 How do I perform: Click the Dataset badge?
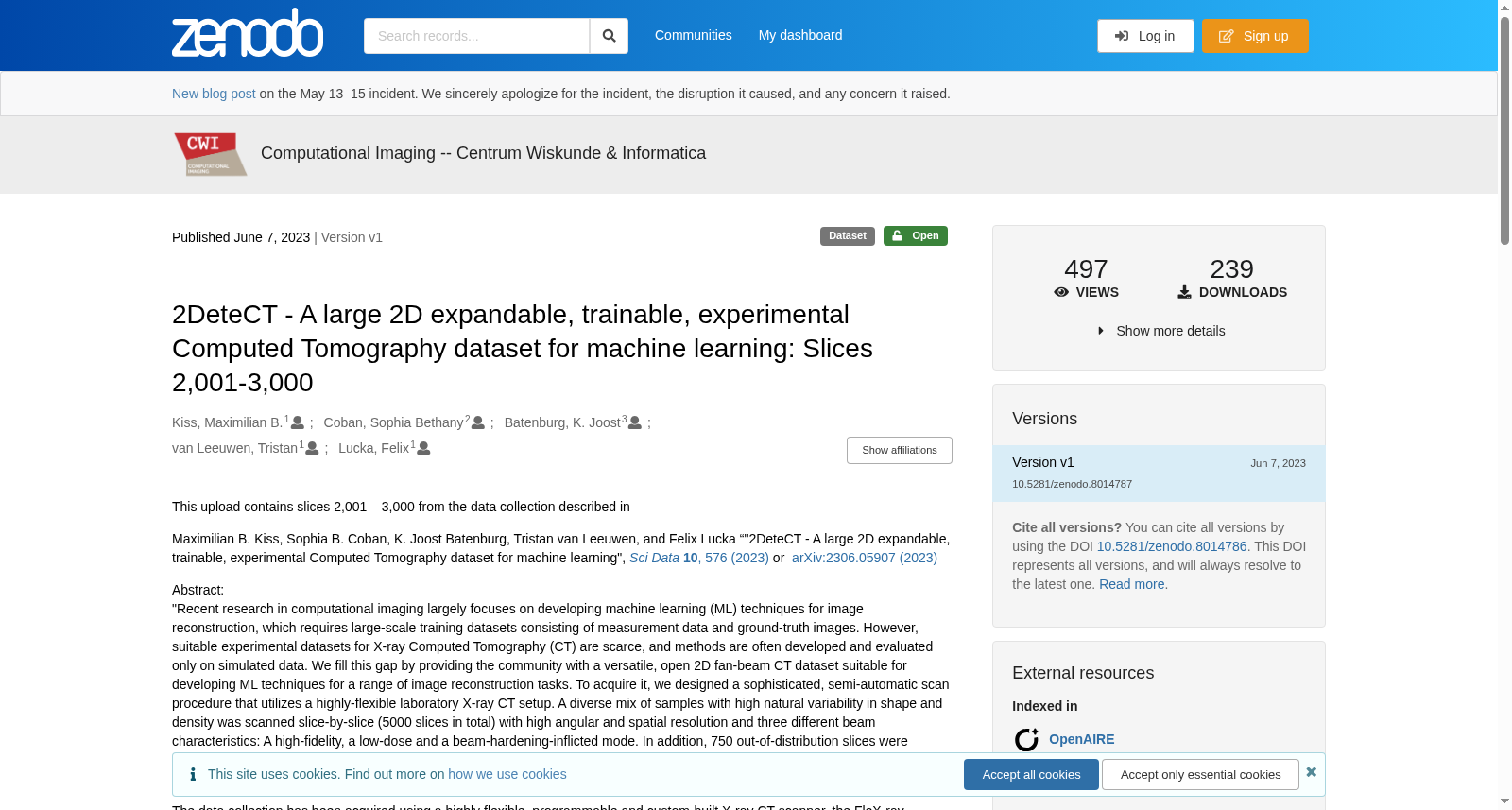(x=848, y=236)
